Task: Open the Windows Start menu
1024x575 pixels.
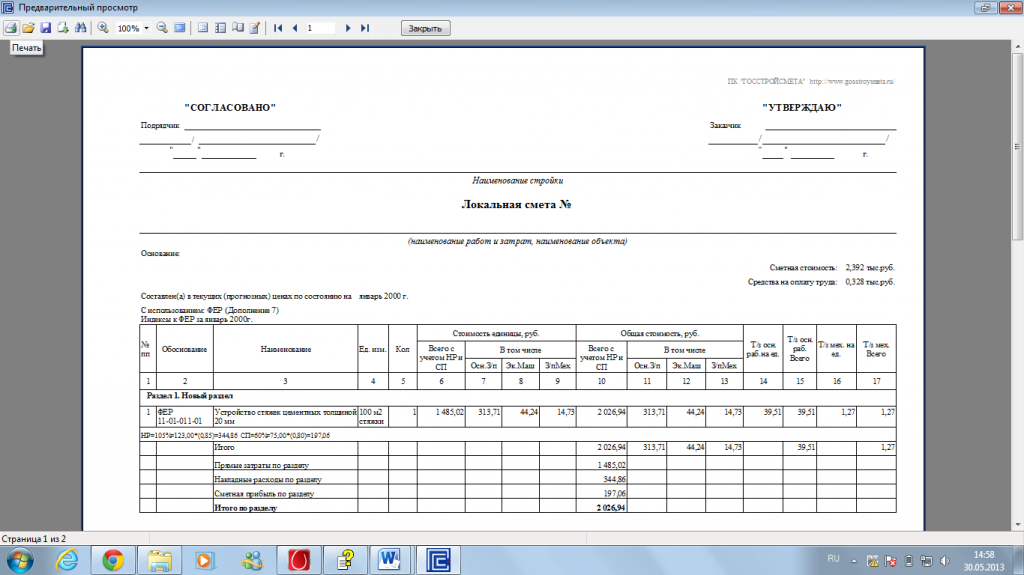Action: 20,560
